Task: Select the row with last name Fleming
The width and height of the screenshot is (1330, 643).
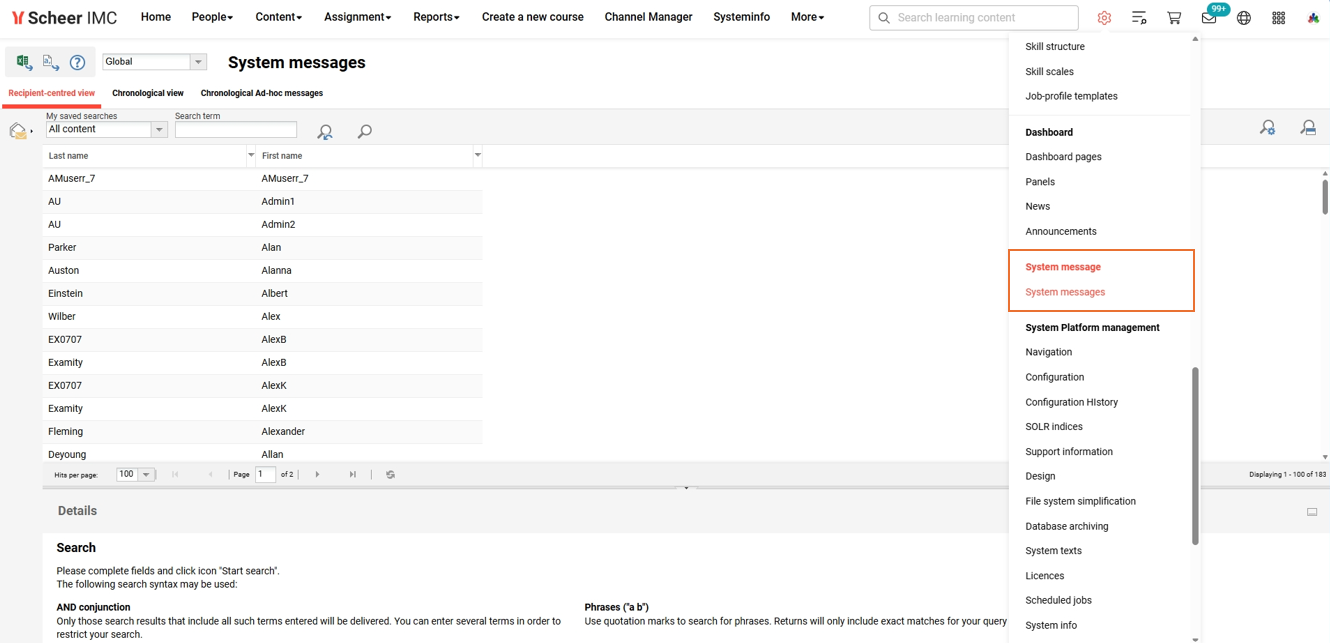Action: (262, 431)
